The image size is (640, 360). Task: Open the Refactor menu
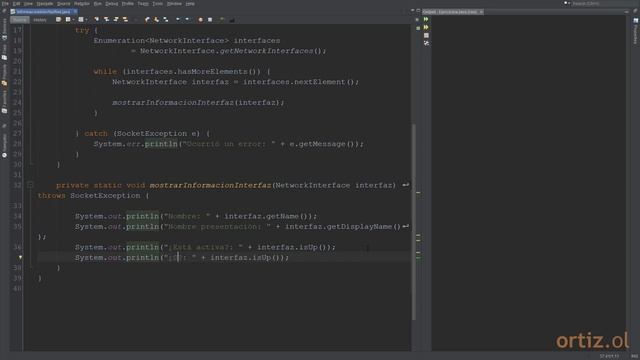pos(82,4)
